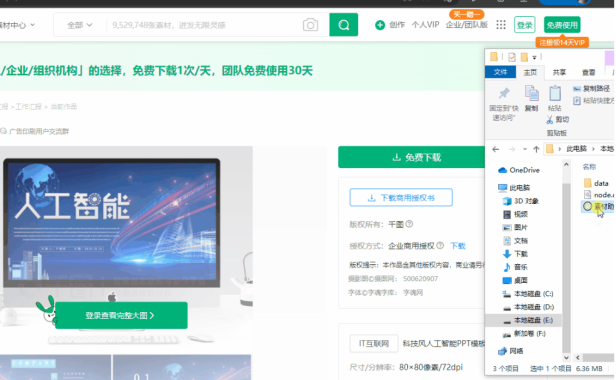Viewport: 616px width, 380px height.
Task: Go up one level in Explorer
Action: [536, 149]
